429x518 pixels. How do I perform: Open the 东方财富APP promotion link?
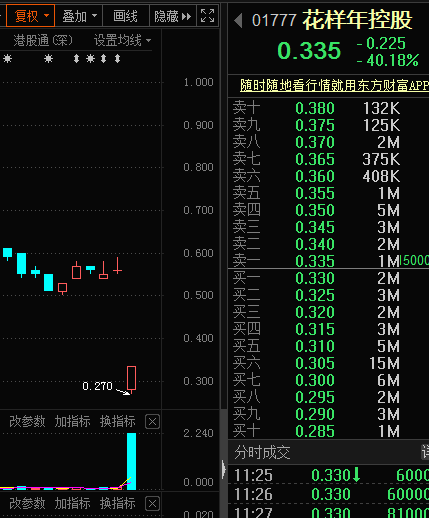[334, 85]
